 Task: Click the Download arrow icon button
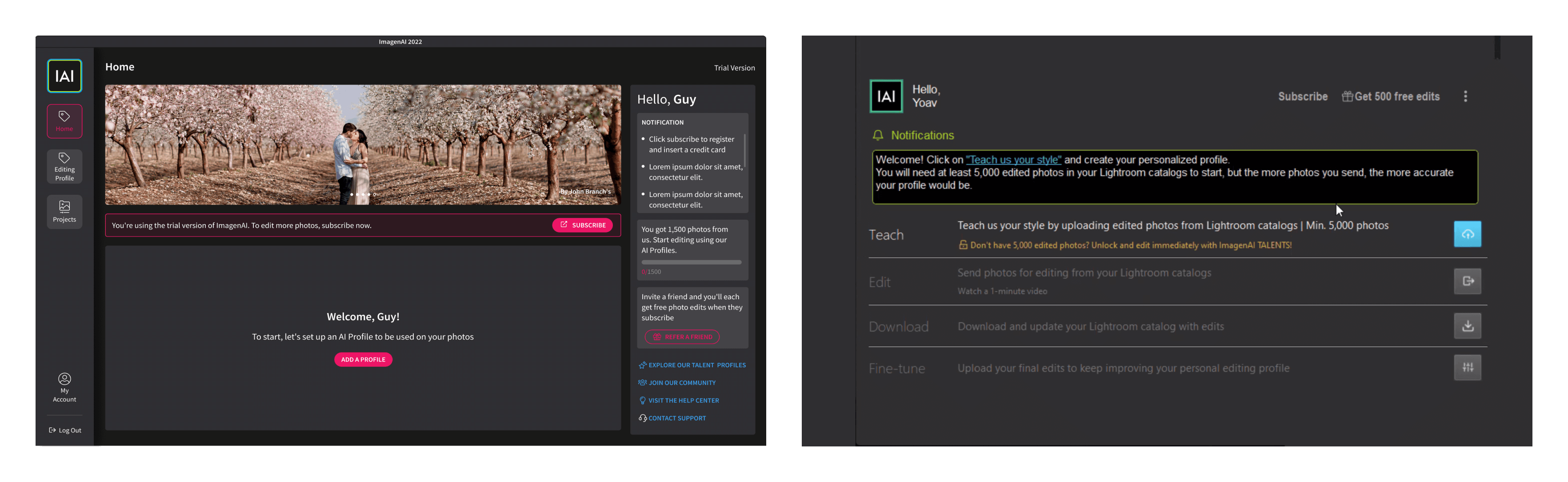click(x=1467, y=326)
